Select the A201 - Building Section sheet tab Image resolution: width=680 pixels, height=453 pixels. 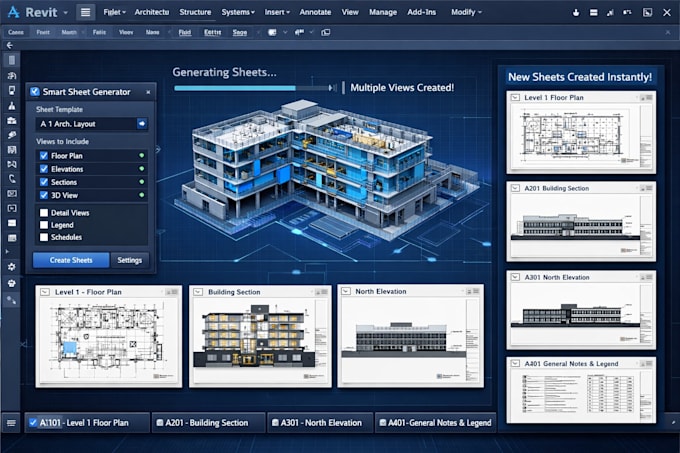[208, 423]
